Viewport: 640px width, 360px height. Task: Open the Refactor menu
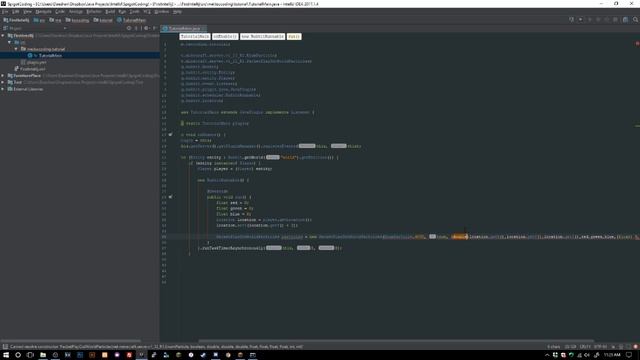point(94,12)
